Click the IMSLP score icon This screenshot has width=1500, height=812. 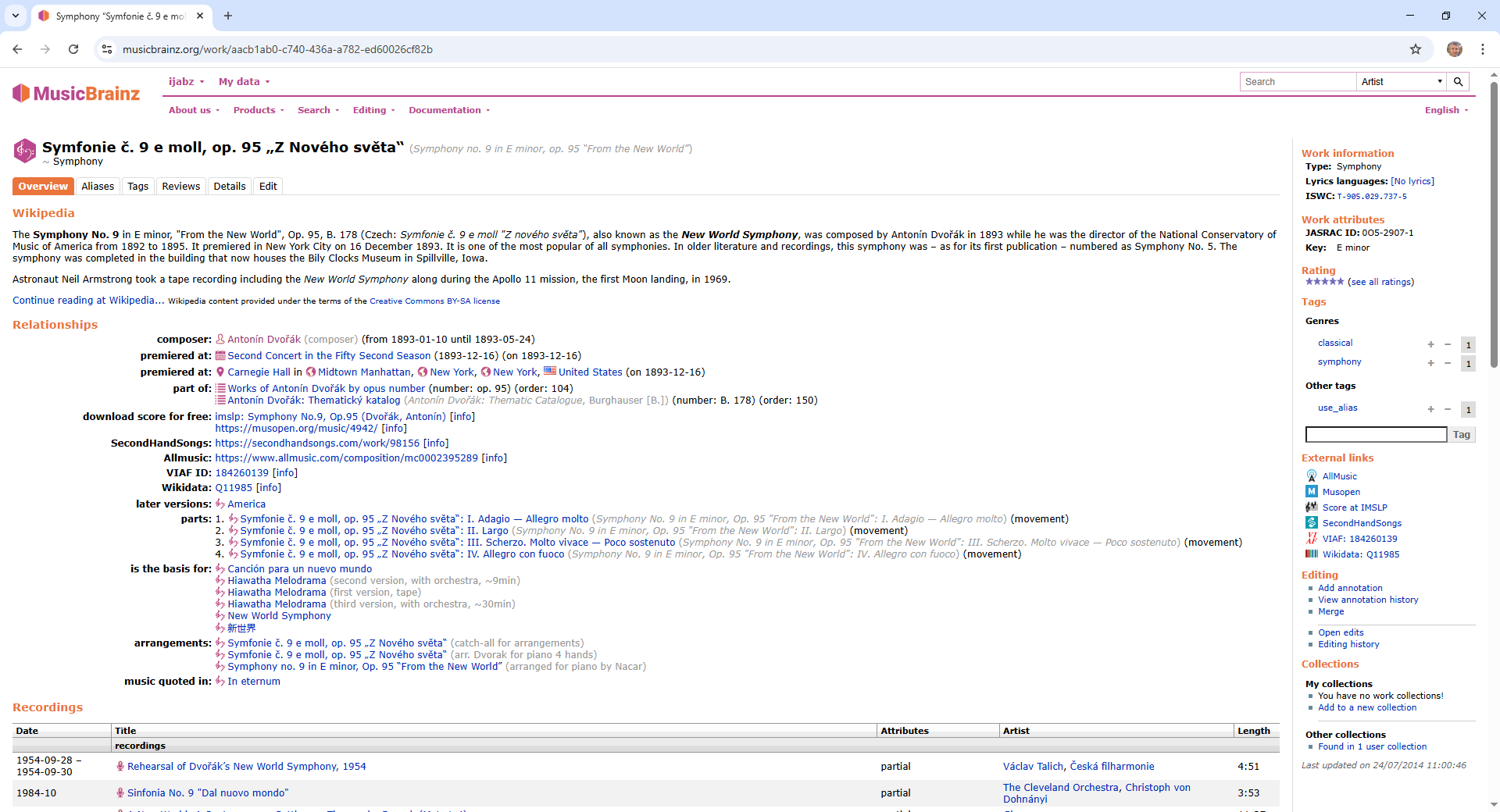pyautogui.click(x=1312, y=507)
